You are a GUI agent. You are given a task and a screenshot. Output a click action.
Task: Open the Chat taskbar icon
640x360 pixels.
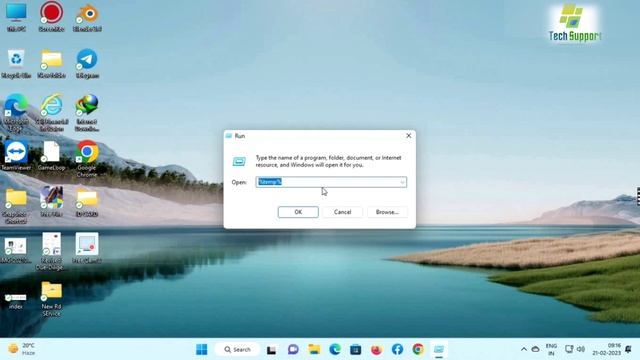pos(293,349)
